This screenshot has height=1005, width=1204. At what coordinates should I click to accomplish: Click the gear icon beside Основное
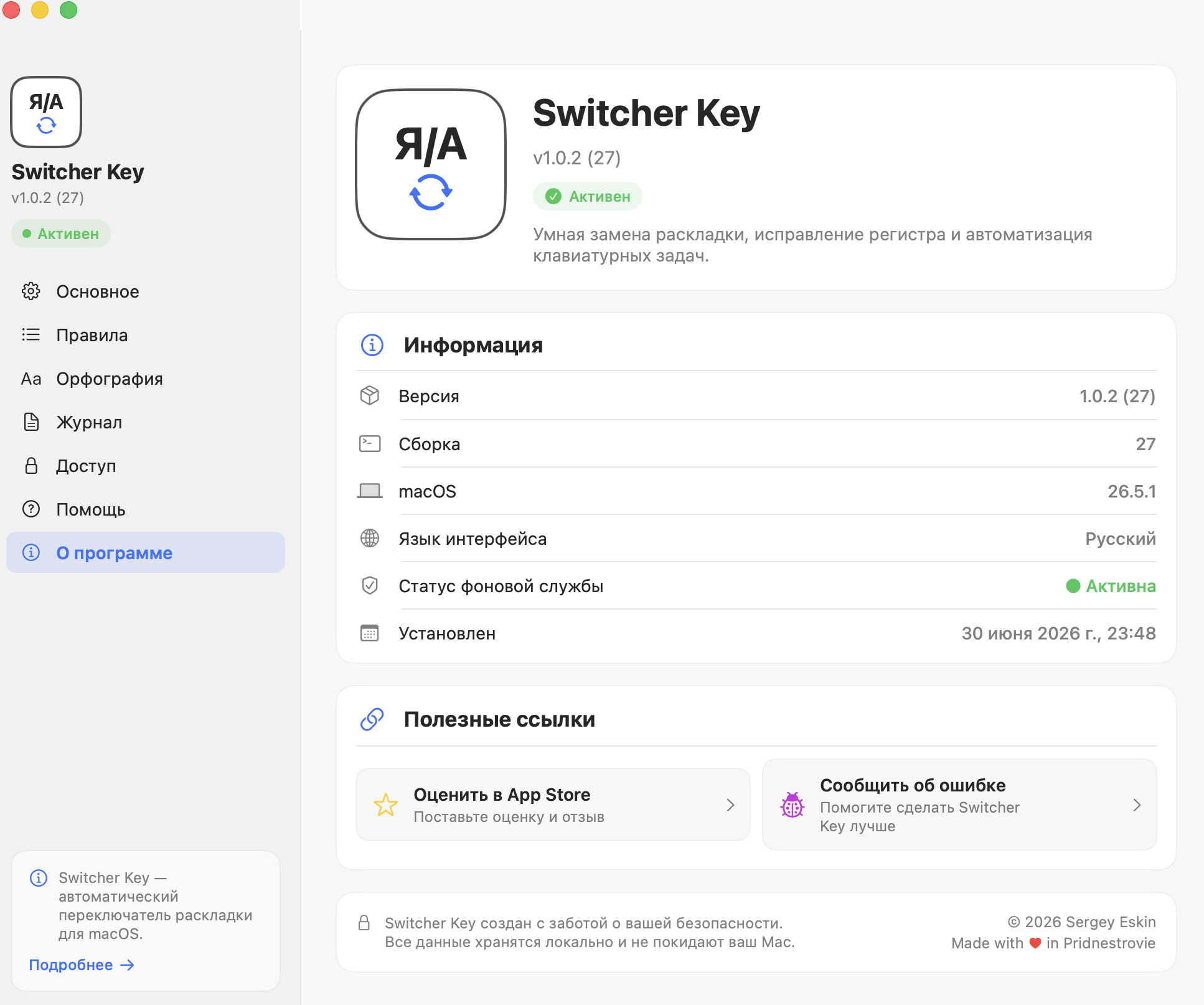point(31,291)
